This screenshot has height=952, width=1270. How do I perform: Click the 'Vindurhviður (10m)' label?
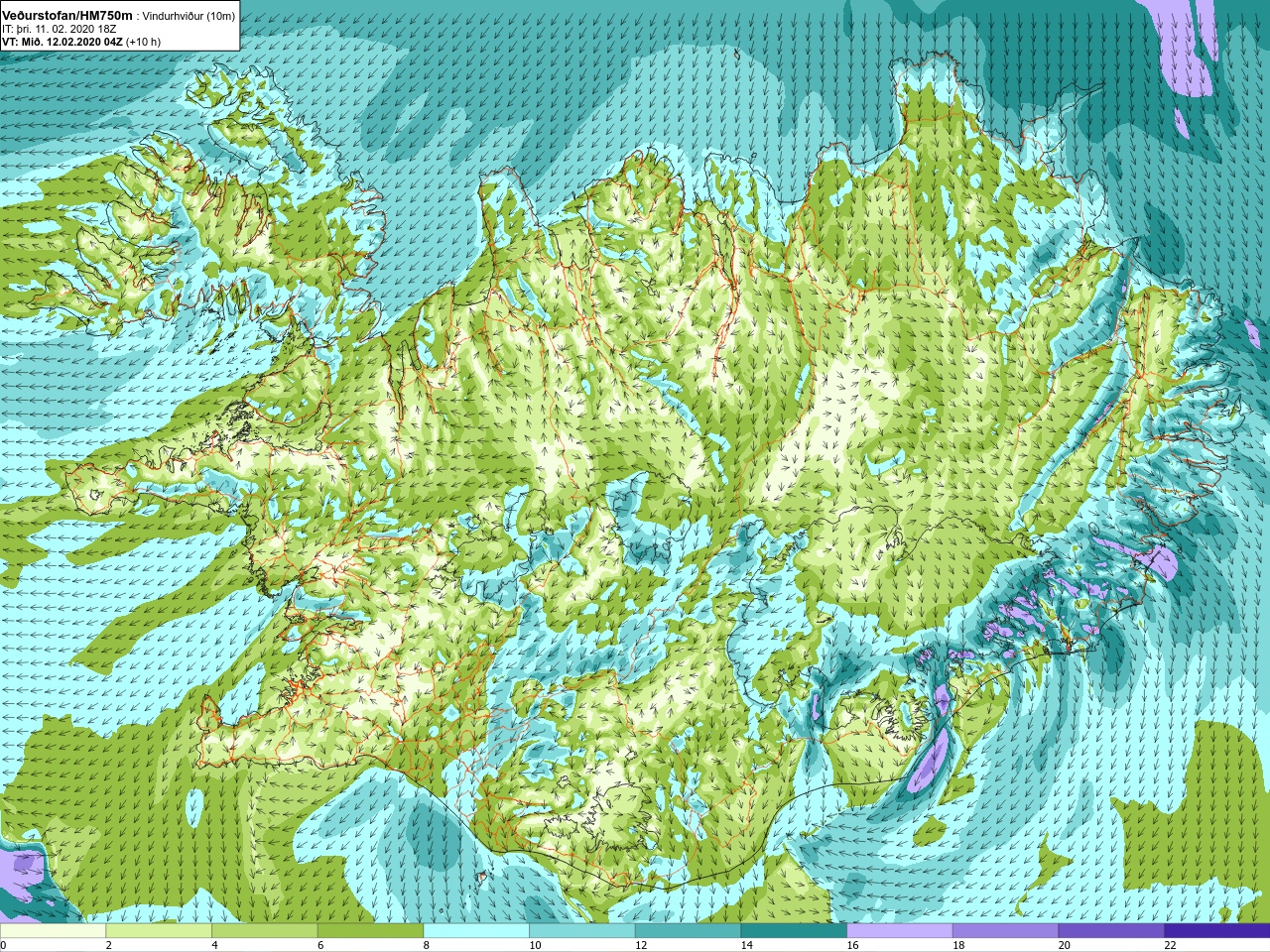pyautogui.click(x=190, y=17)
